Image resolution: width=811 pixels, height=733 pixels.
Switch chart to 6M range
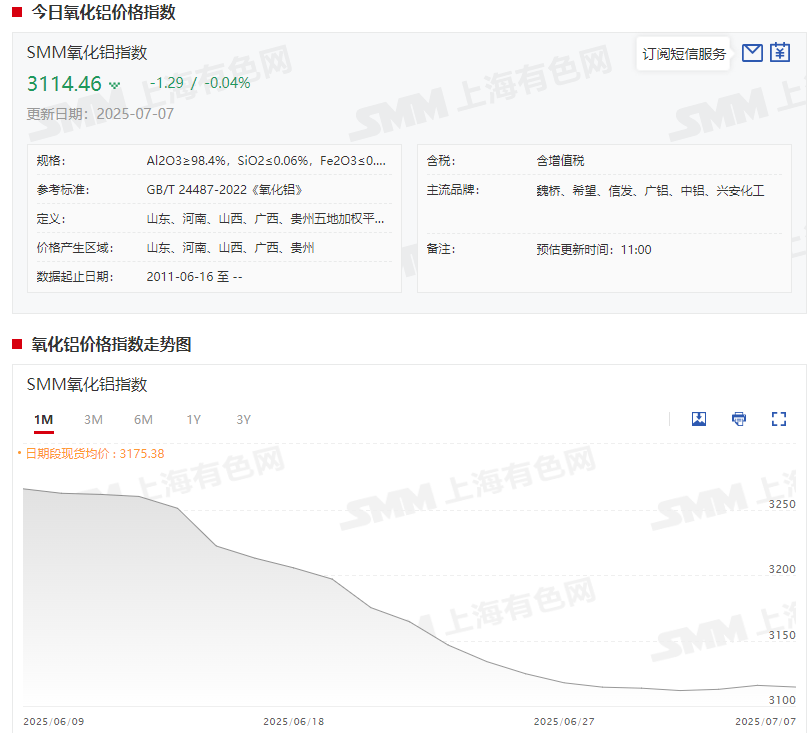pos(143,420)
